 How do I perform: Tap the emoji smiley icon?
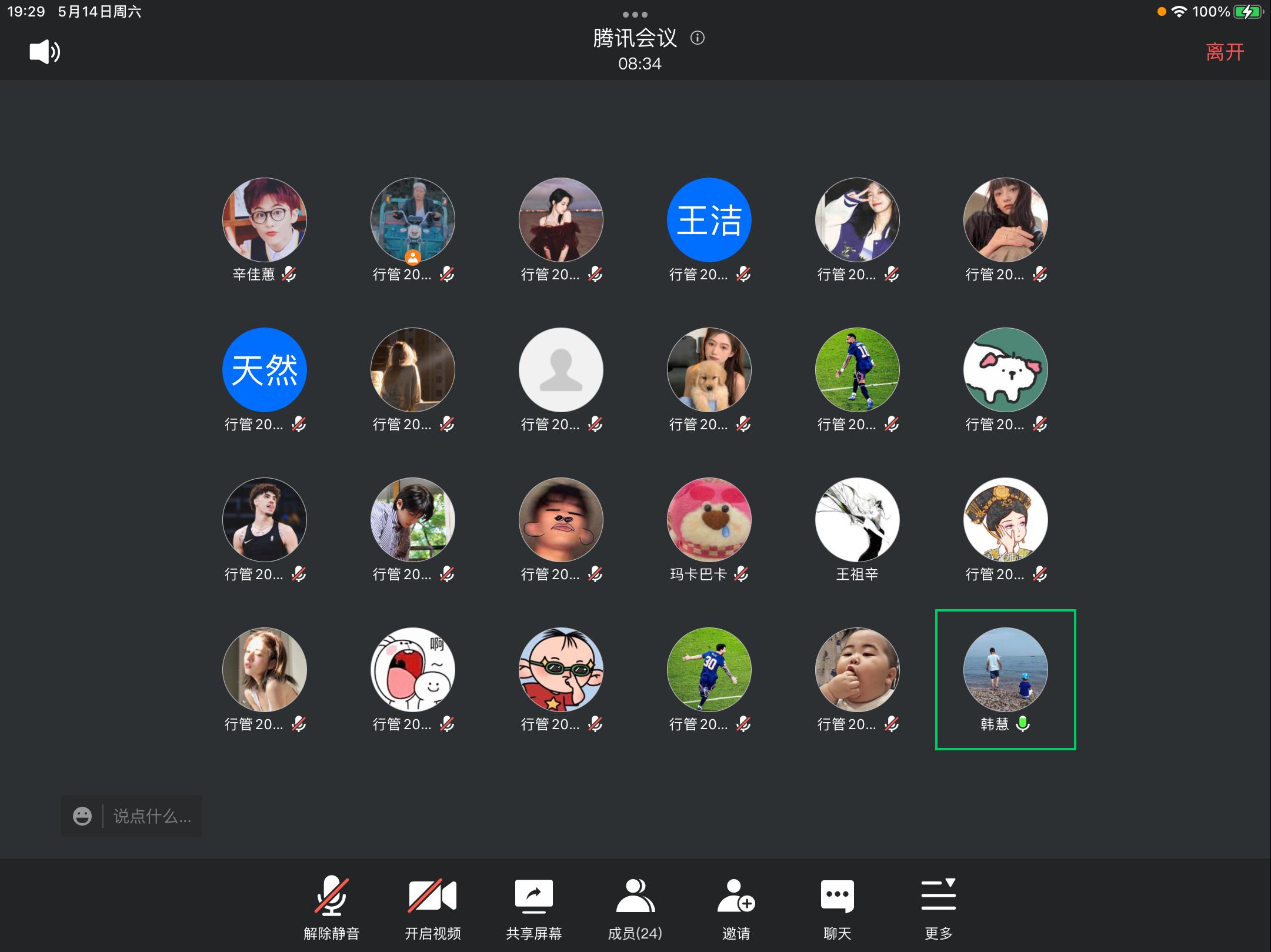tap(82, 816)
